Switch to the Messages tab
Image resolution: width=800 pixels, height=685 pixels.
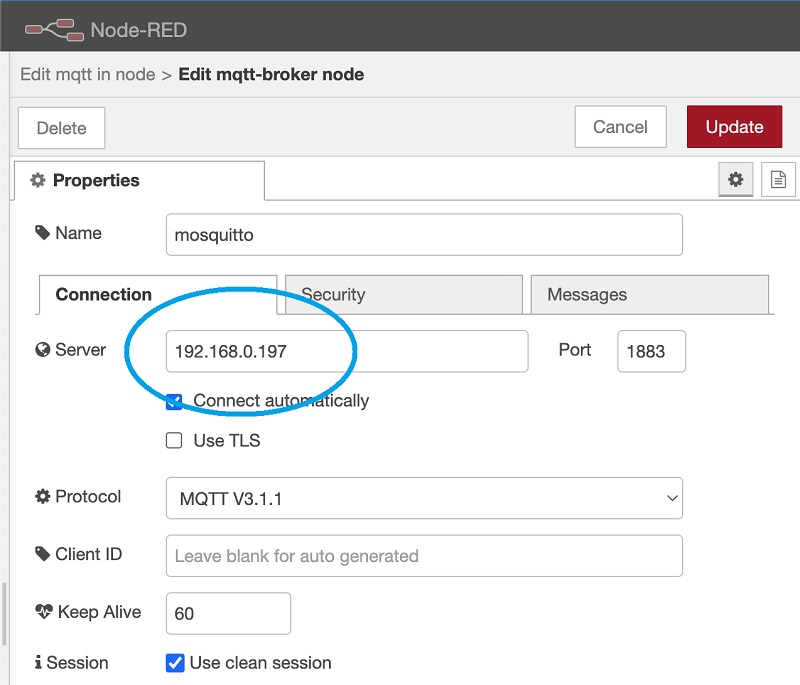click(649, 294)
